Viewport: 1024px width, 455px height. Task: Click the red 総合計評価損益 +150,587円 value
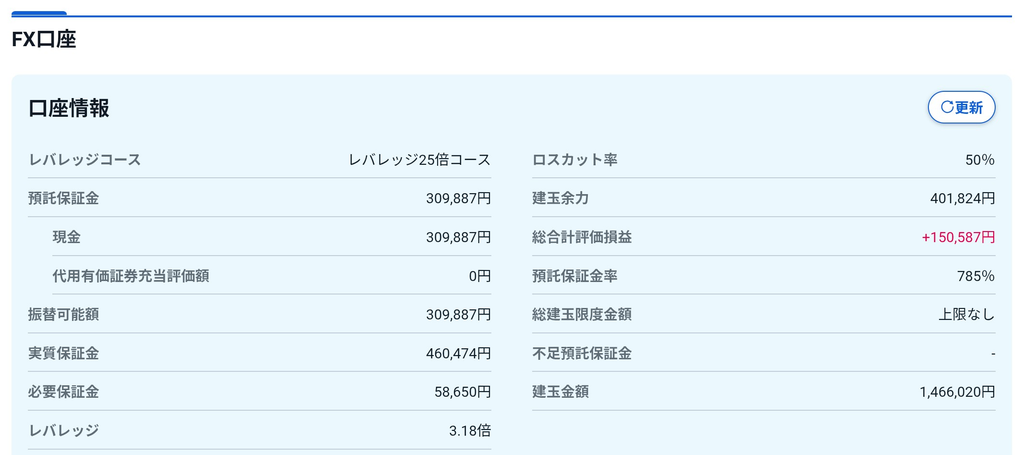958,238
